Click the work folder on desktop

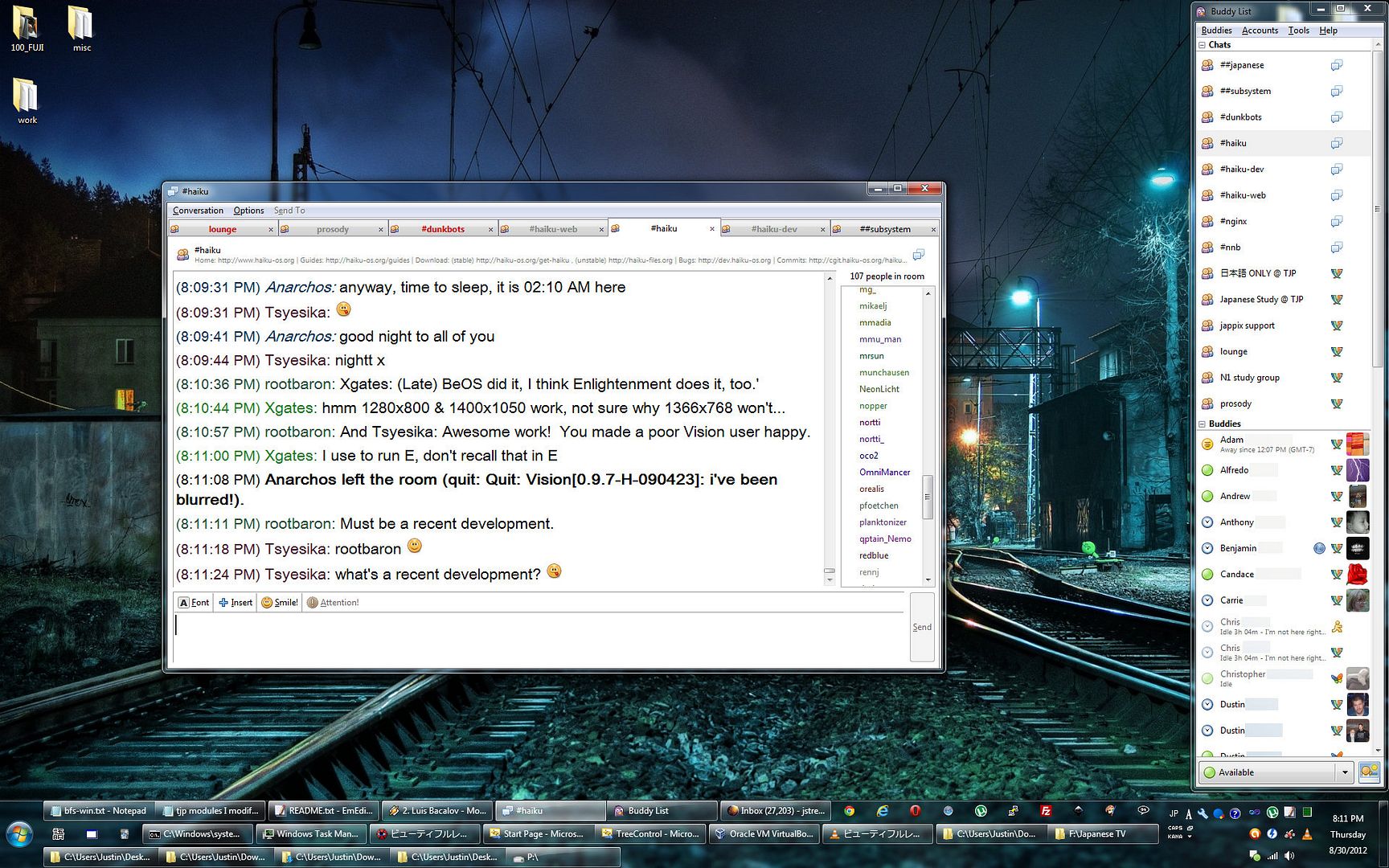coord(27,99)
